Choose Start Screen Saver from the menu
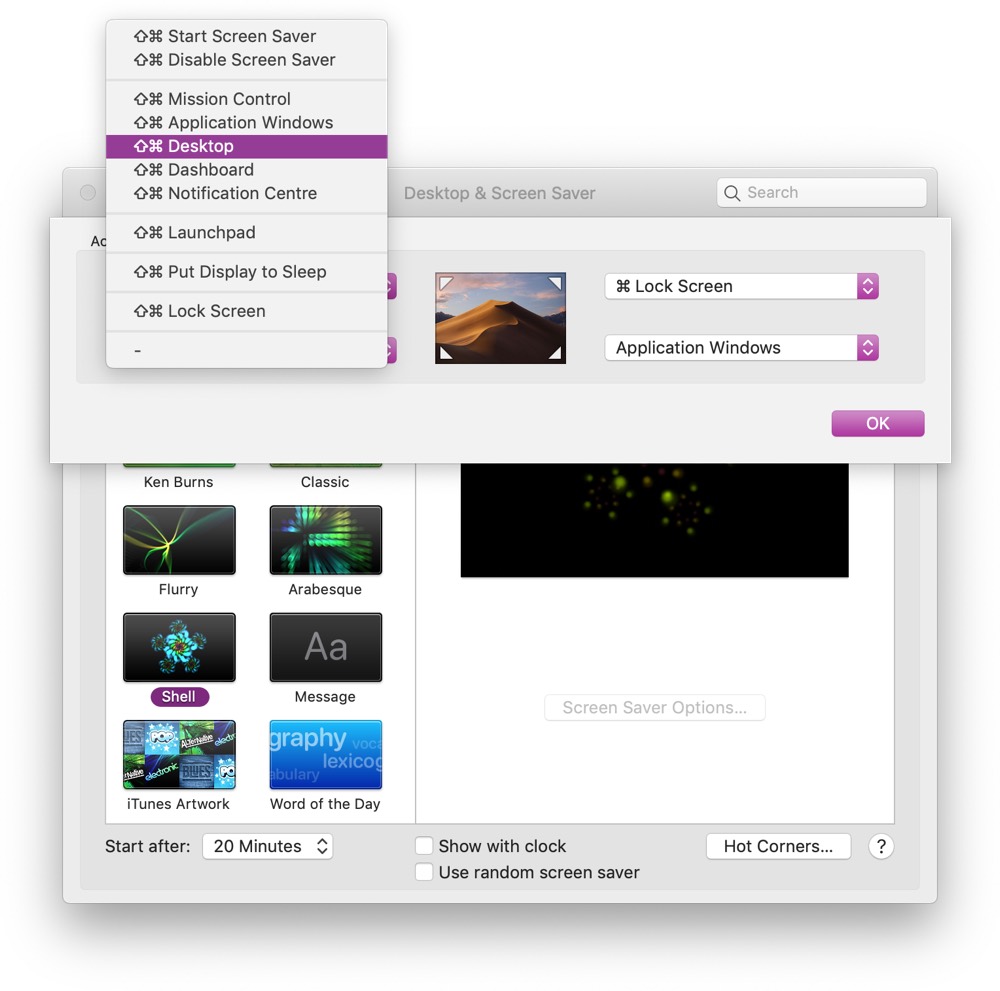This screenshot has width=1000, height=991. click(246, 36)
